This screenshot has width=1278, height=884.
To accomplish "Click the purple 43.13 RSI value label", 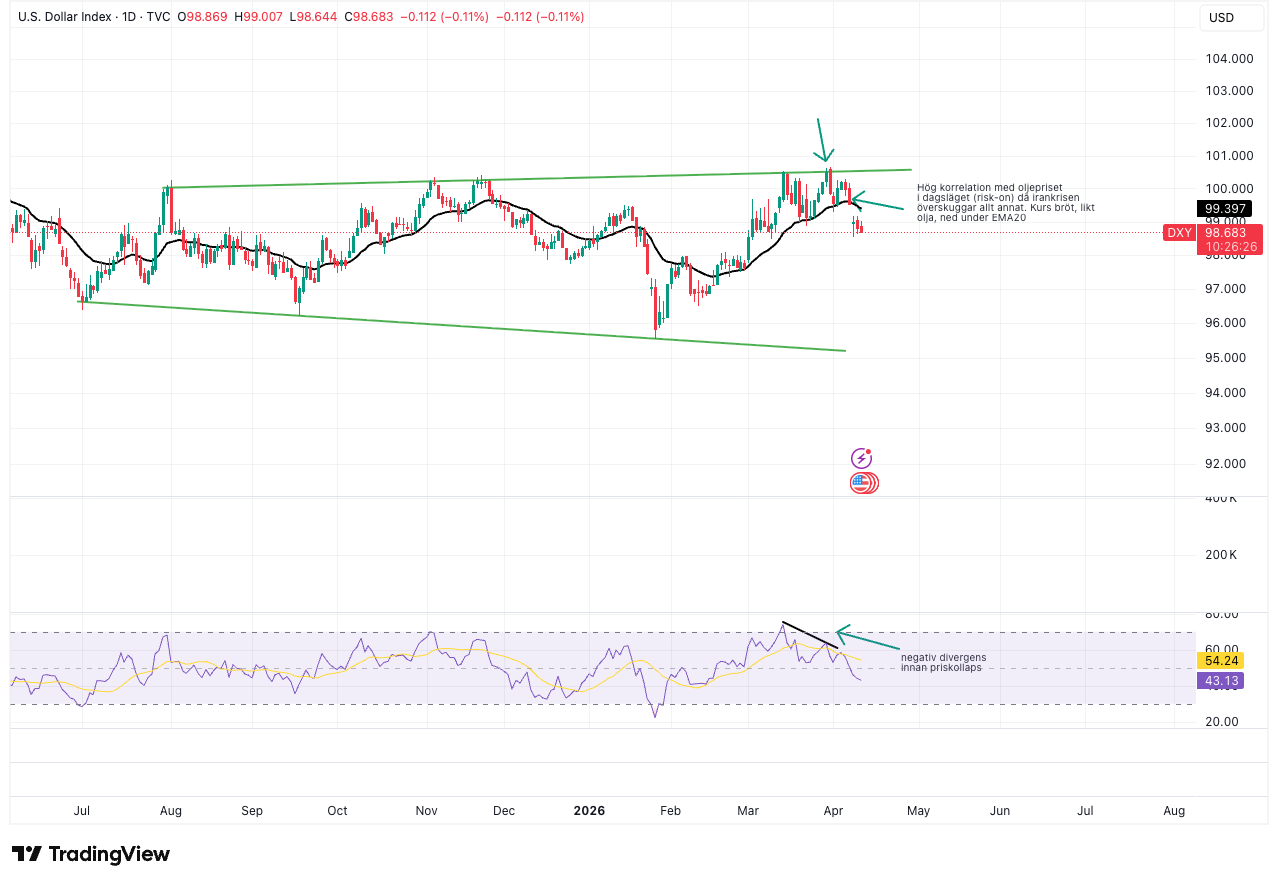I will (1221, 680).
